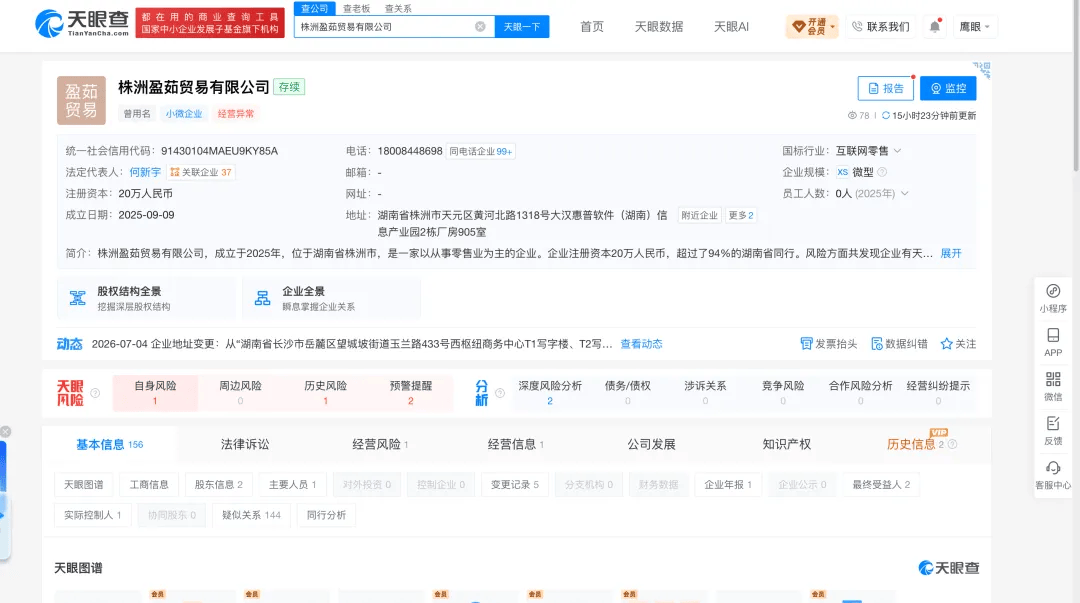The height and width of the screenshot is (603, 1080).
Task: Open 自身风险 risk item
Action: coord(155,393)
